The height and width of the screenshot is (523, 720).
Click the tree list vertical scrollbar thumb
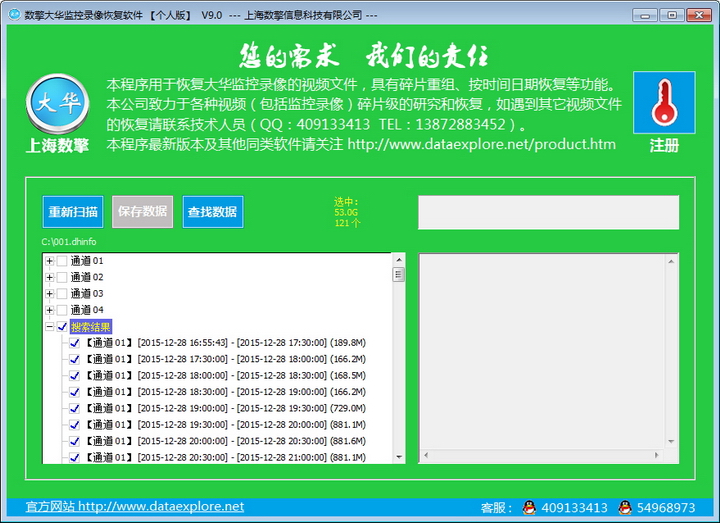[x=399, y=275]
